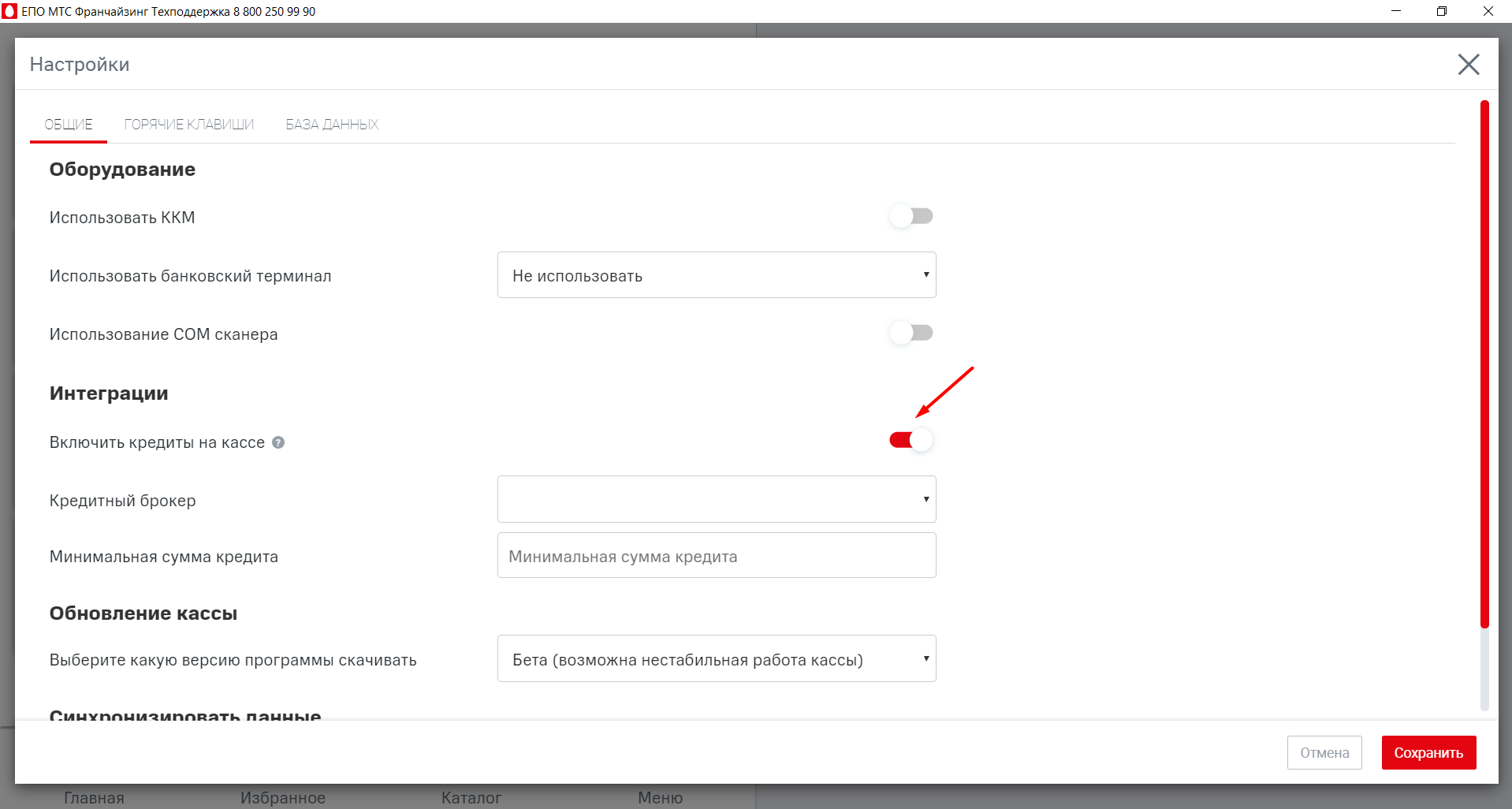Screen dimensions: 1512x809
Task: Switch to the БАЗА ДАННЫХ tab
Action: click(x=332, y=125)
